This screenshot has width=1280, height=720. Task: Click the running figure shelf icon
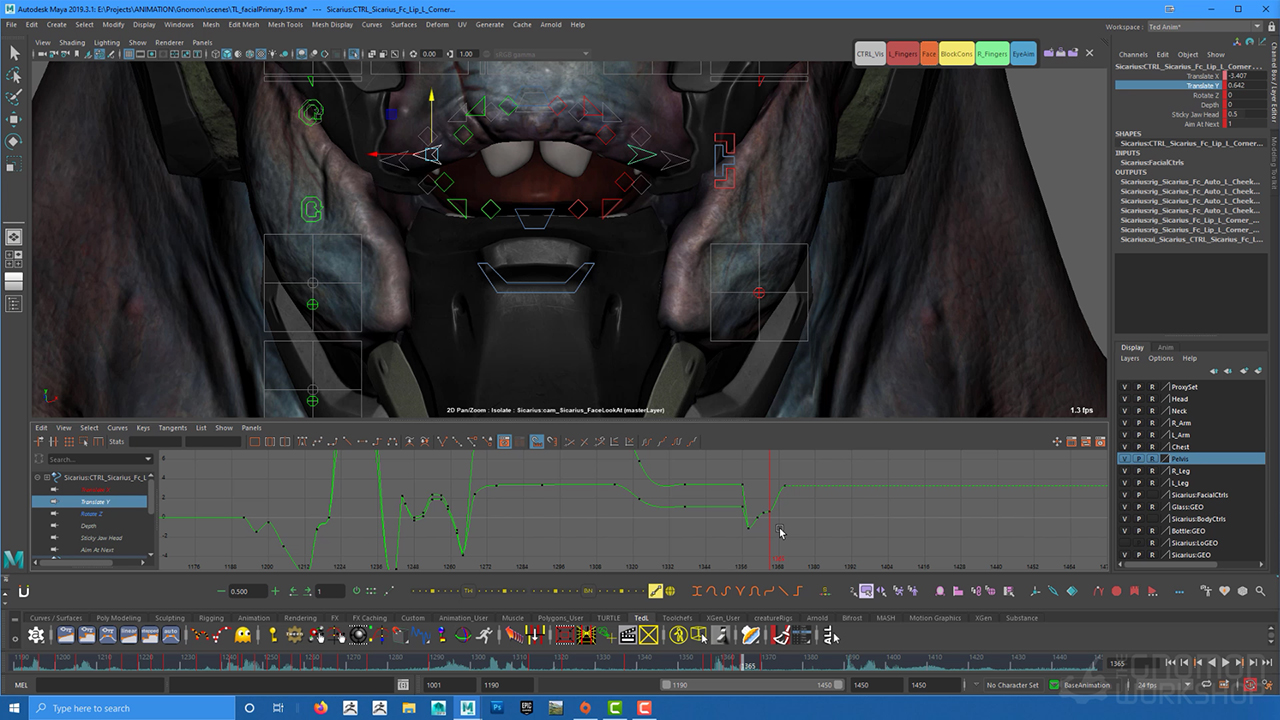pyautogui.click(x=484, y=635)
